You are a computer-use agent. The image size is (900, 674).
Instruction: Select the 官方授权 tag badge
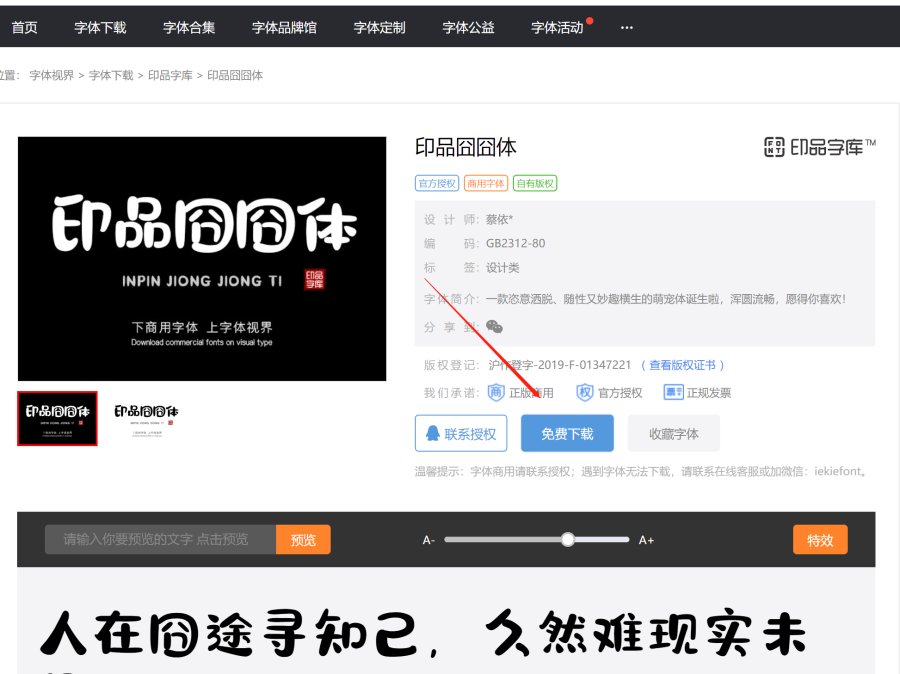click(x=438, y=183)
